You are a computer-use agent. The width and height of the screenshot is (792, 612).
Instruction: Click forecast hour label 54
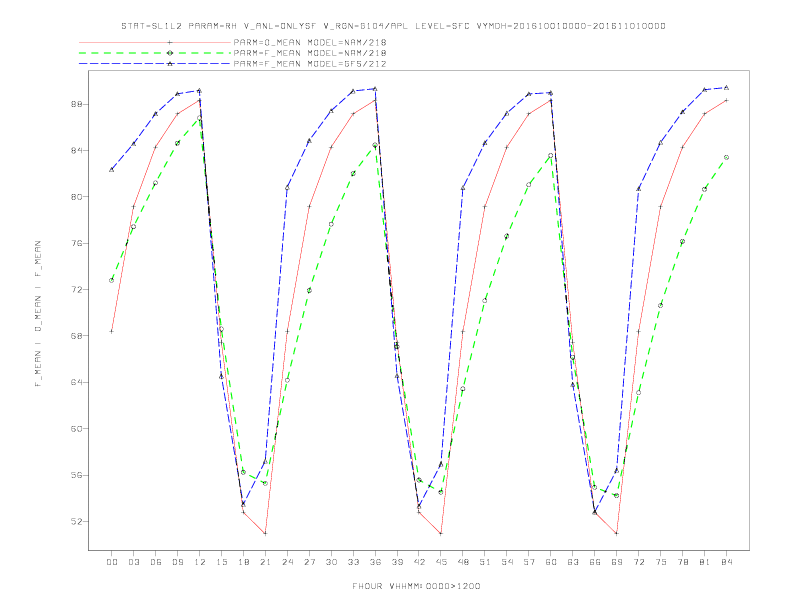click(x=507, y=562)
